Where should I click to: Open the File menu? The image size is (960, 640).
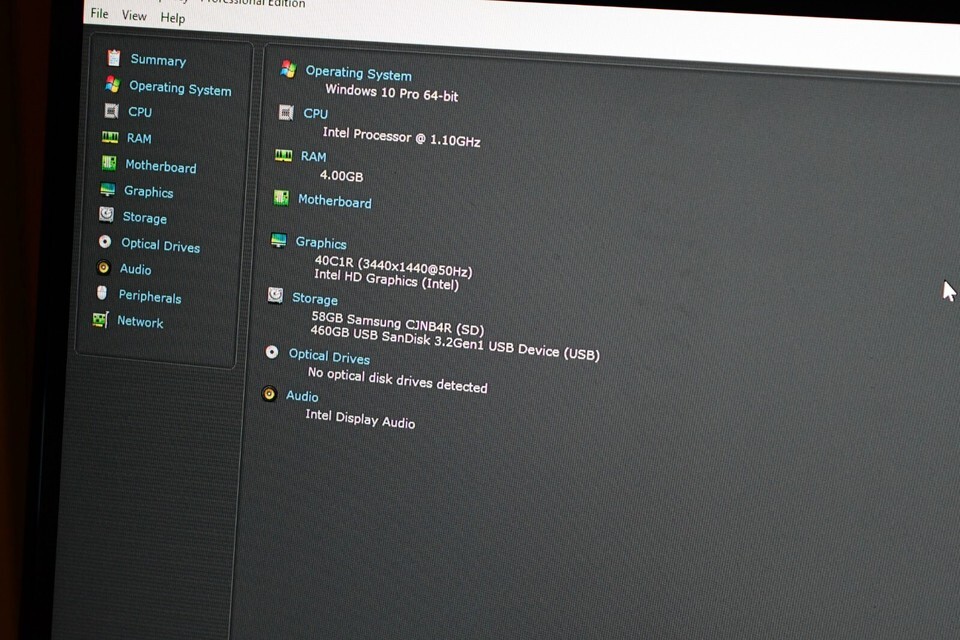(x=99, y=14)
